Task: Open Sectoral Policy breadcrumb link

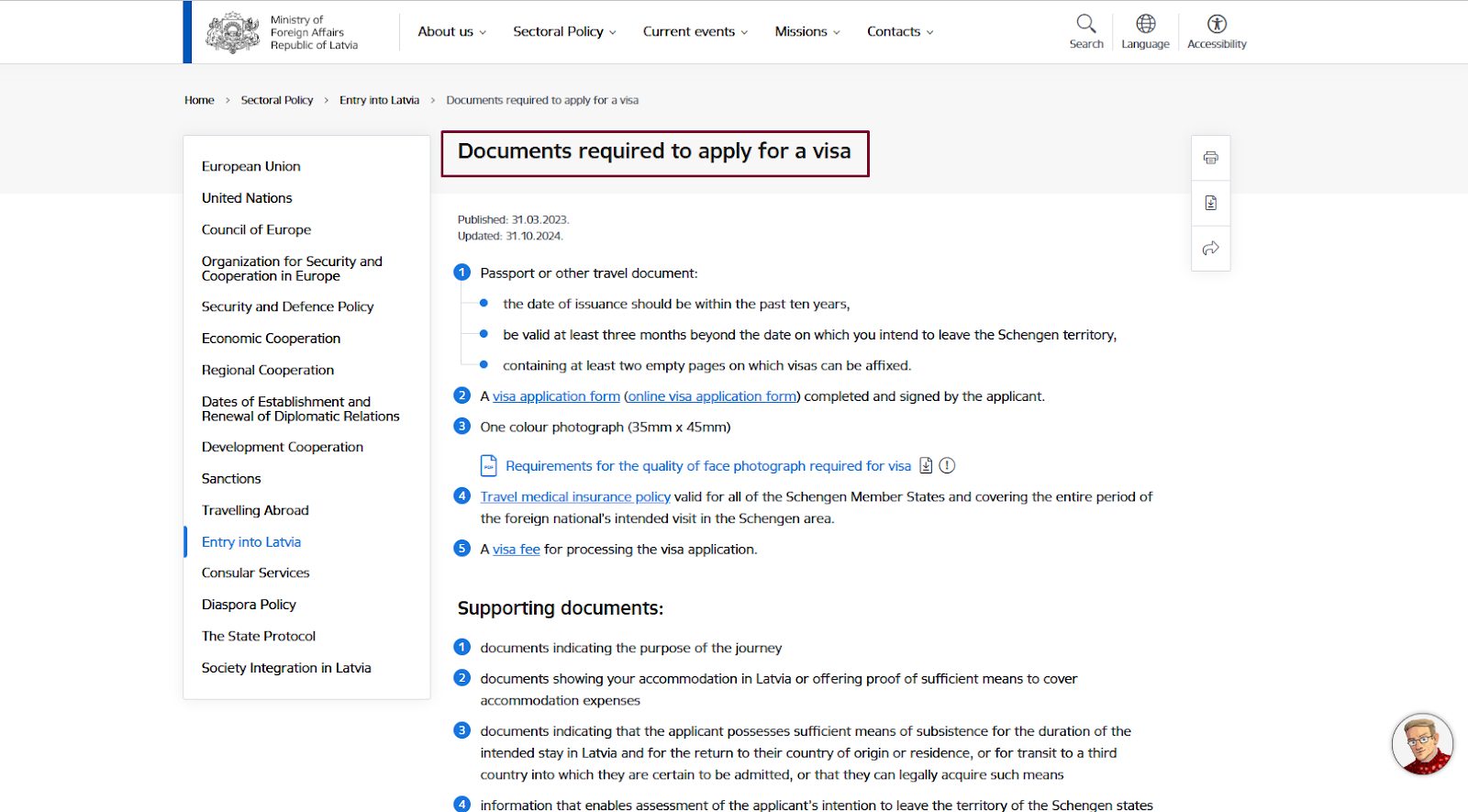Action: 277,100
